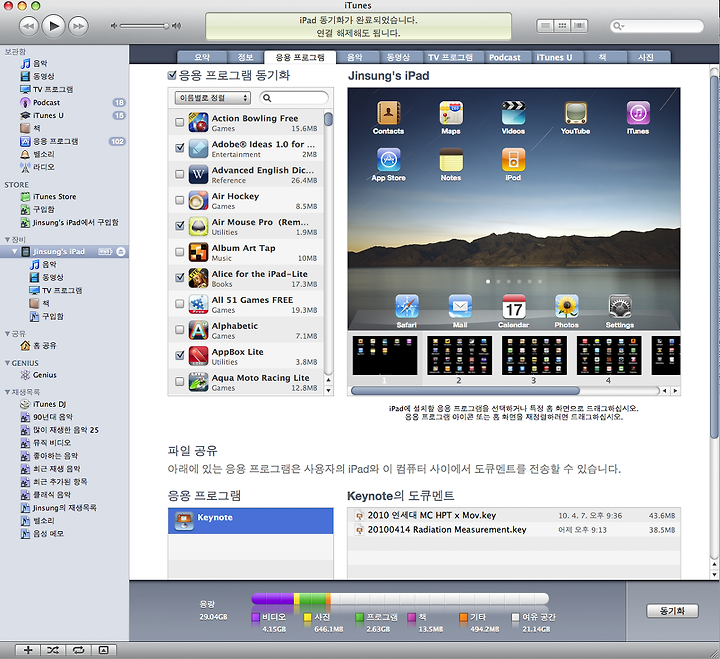Select home screen thumbnail 4
The image size is (720, 659).
tap(609, 355)
